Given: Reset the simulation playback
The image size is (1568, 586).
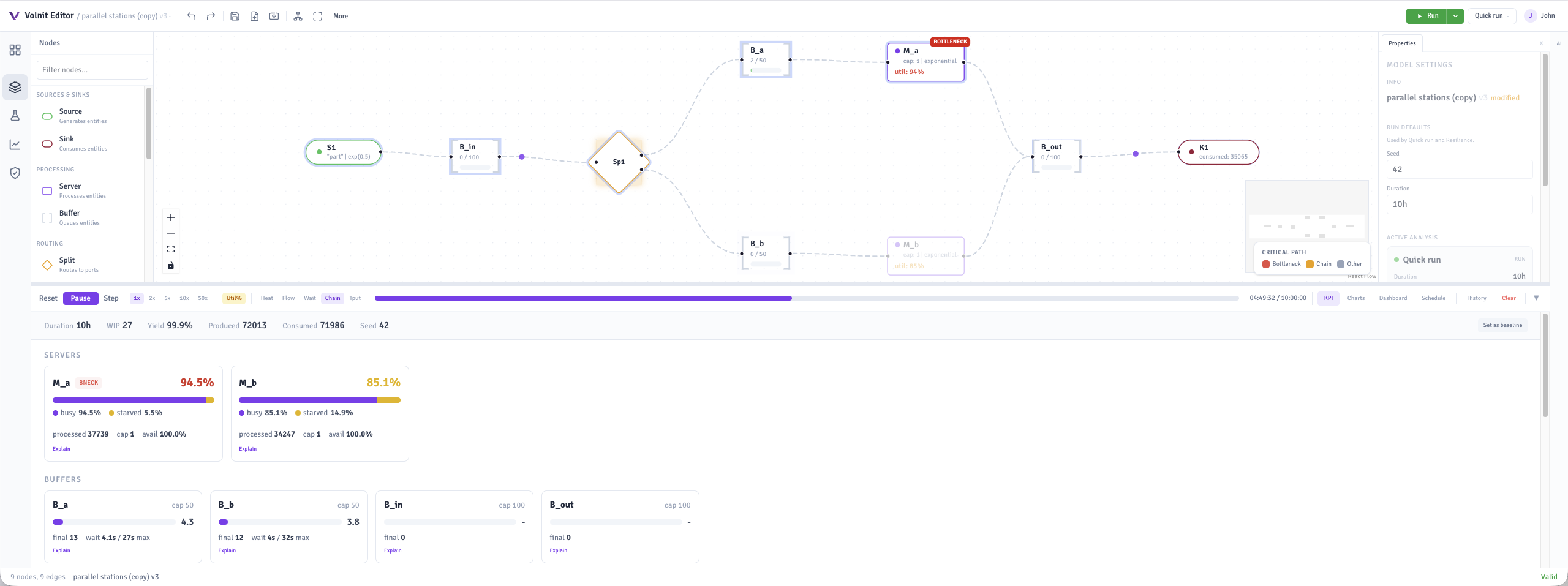Looking at the screenshot, I should pos(48,298).
